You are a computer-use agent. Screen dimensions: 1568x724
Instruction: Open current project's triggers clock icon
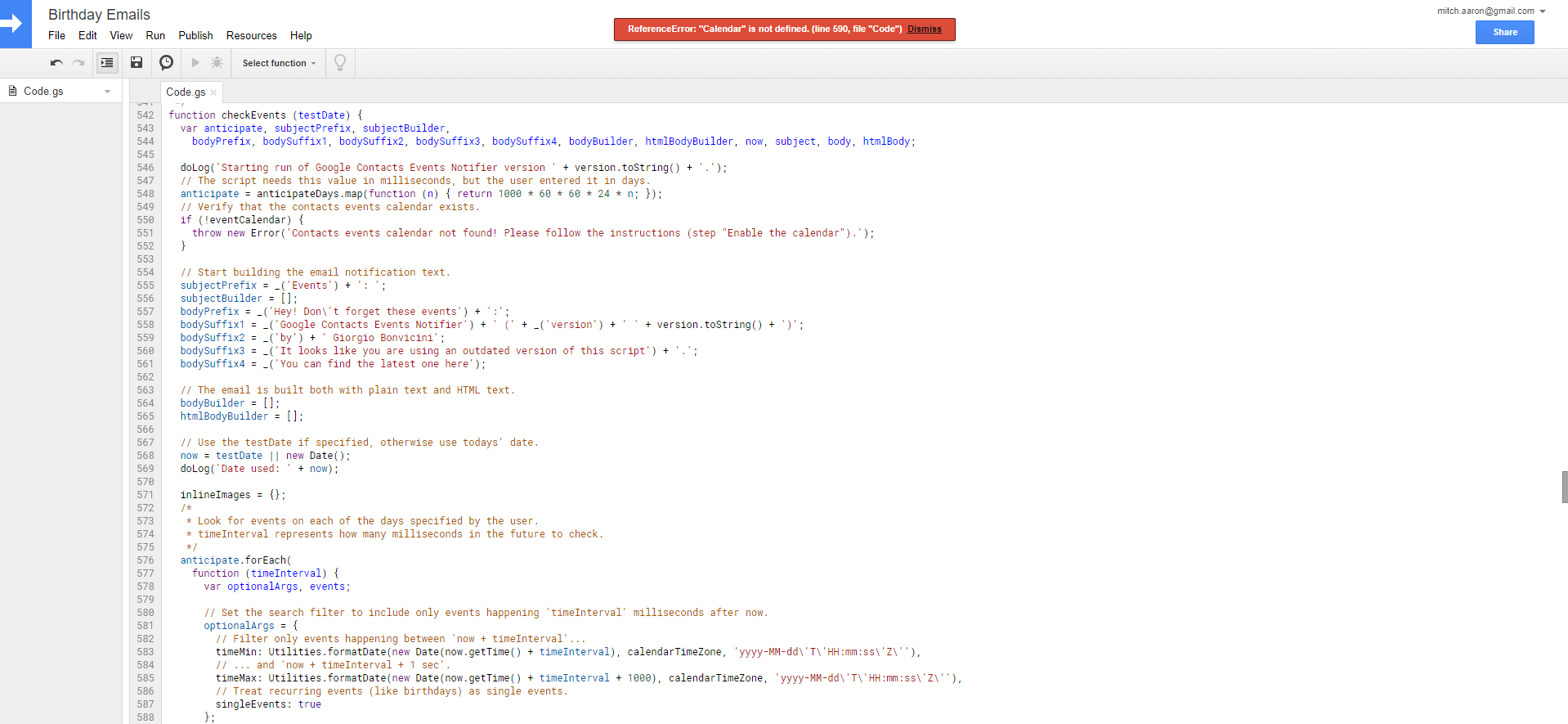[166, 63]
